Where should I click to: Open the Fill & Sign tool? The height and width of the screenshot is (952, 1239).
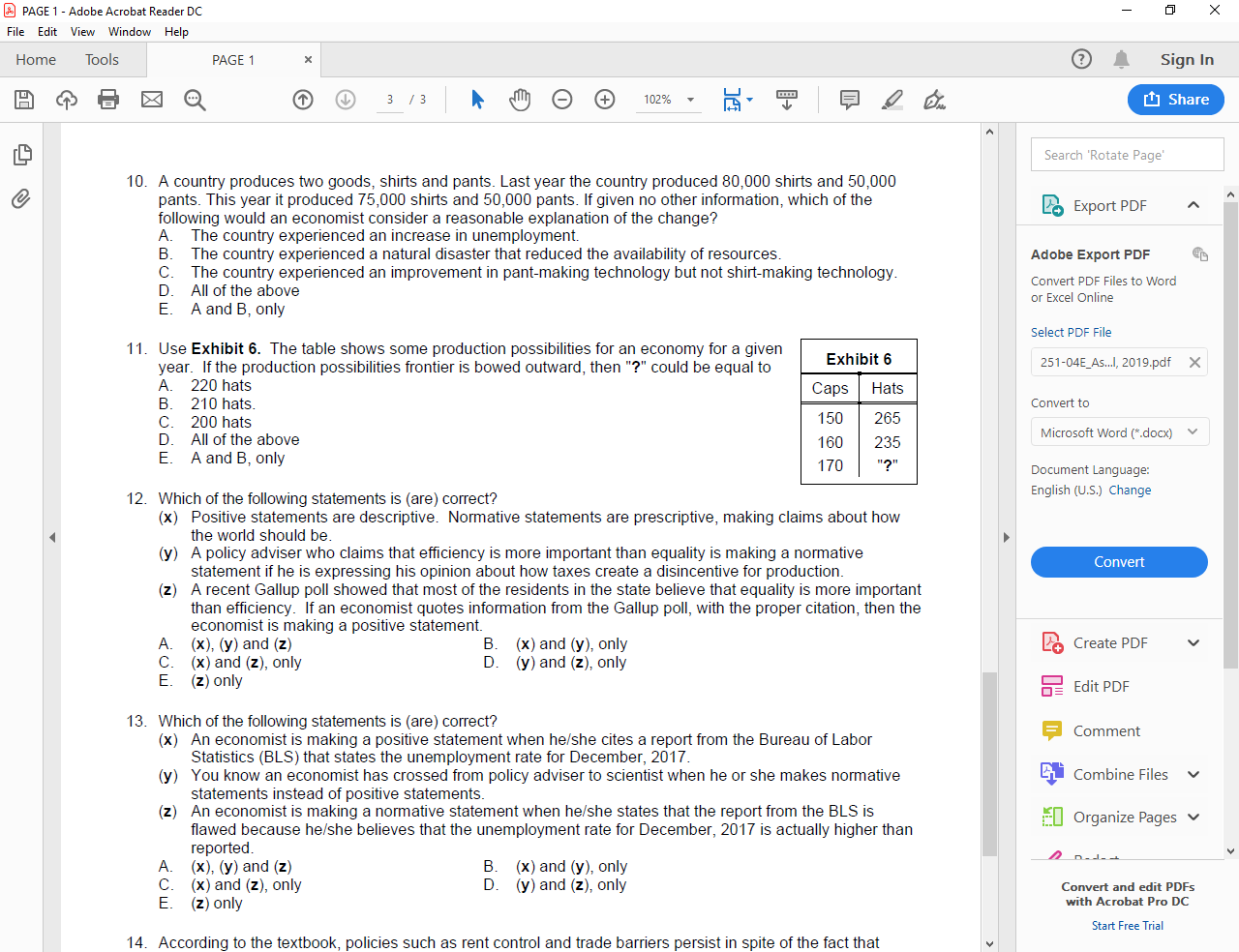(933, 99)
